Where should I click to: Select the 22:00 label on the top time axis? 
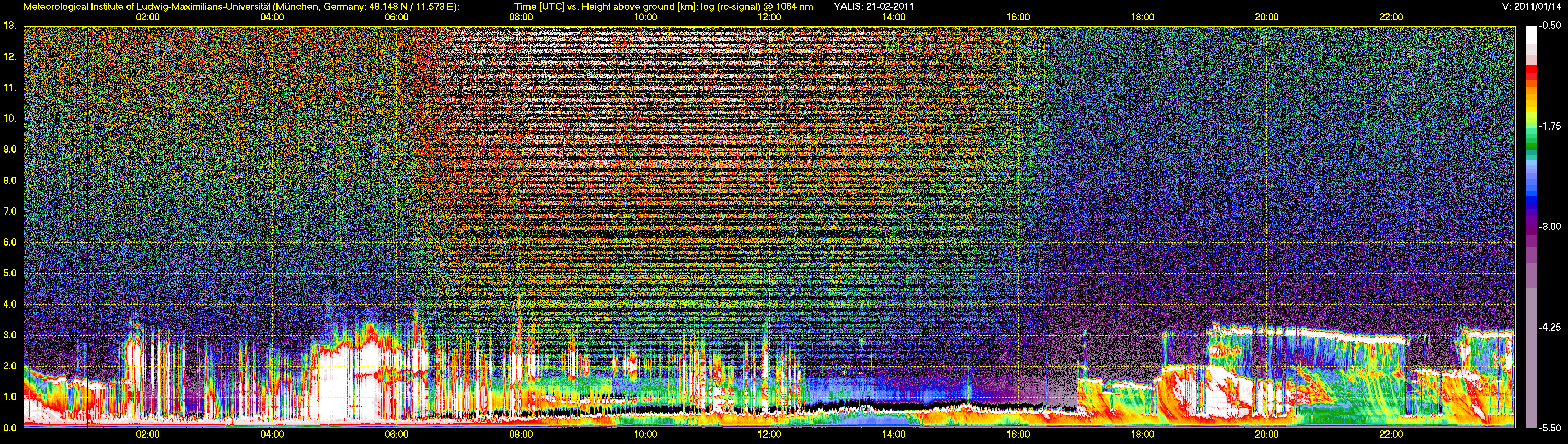coord(1391,17)
